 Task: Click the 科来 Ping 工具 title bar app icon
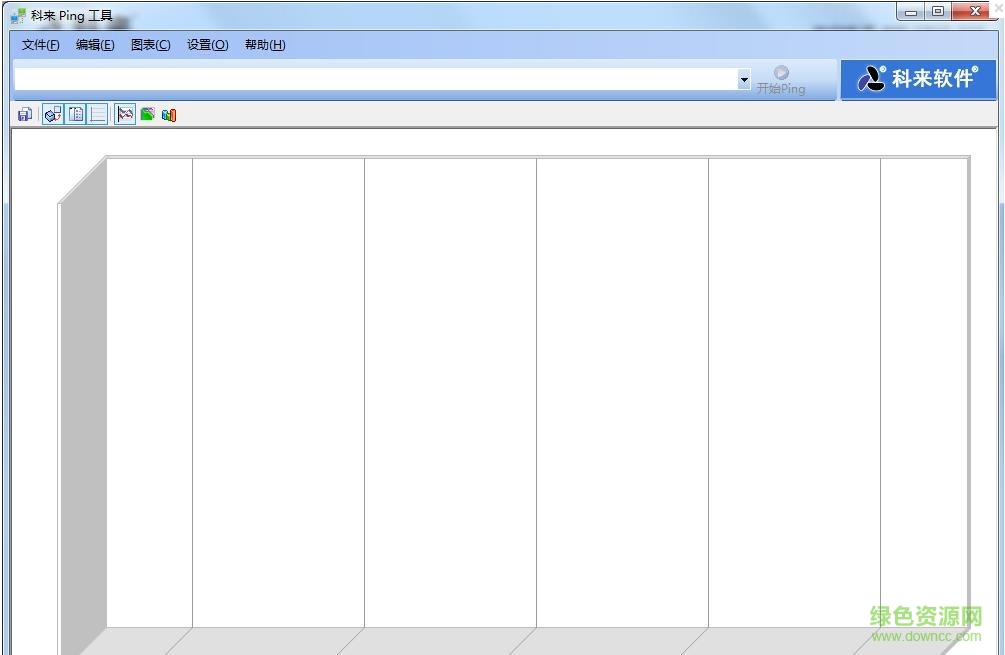click(18, 15)
